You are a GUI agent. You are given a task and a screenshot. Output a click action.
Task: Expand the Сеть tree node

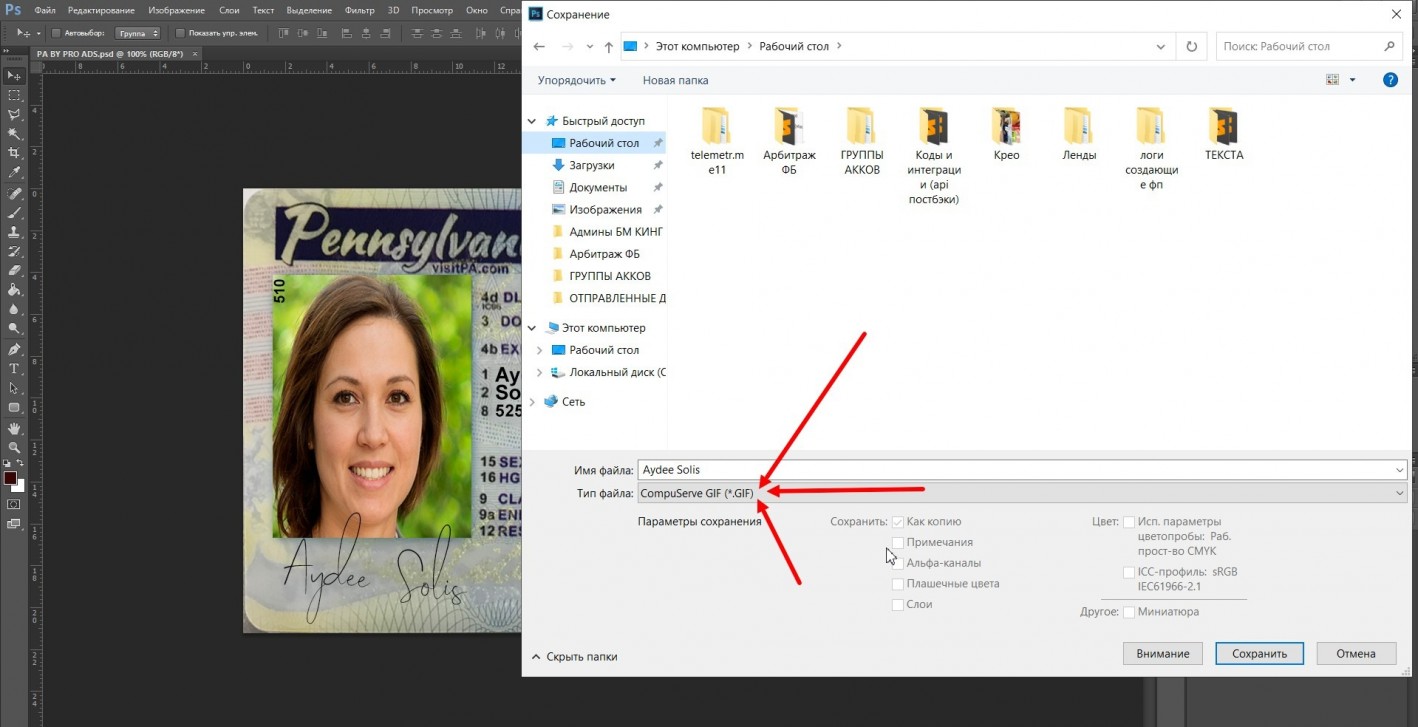point(533,402)
